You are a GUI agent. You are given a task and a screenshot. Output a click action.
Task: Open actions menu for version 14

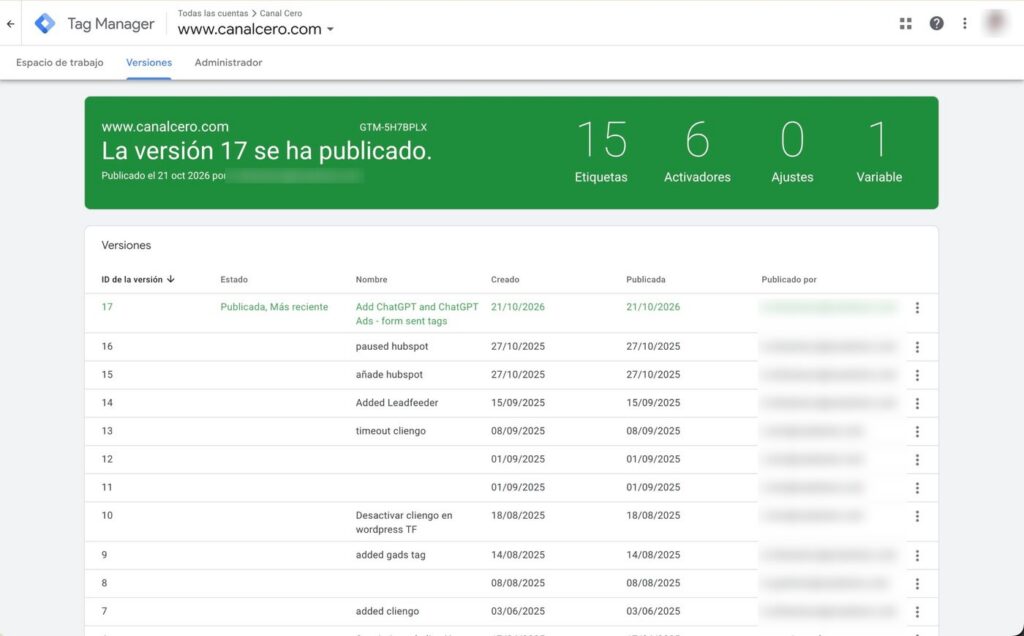[x=917, y=404]
